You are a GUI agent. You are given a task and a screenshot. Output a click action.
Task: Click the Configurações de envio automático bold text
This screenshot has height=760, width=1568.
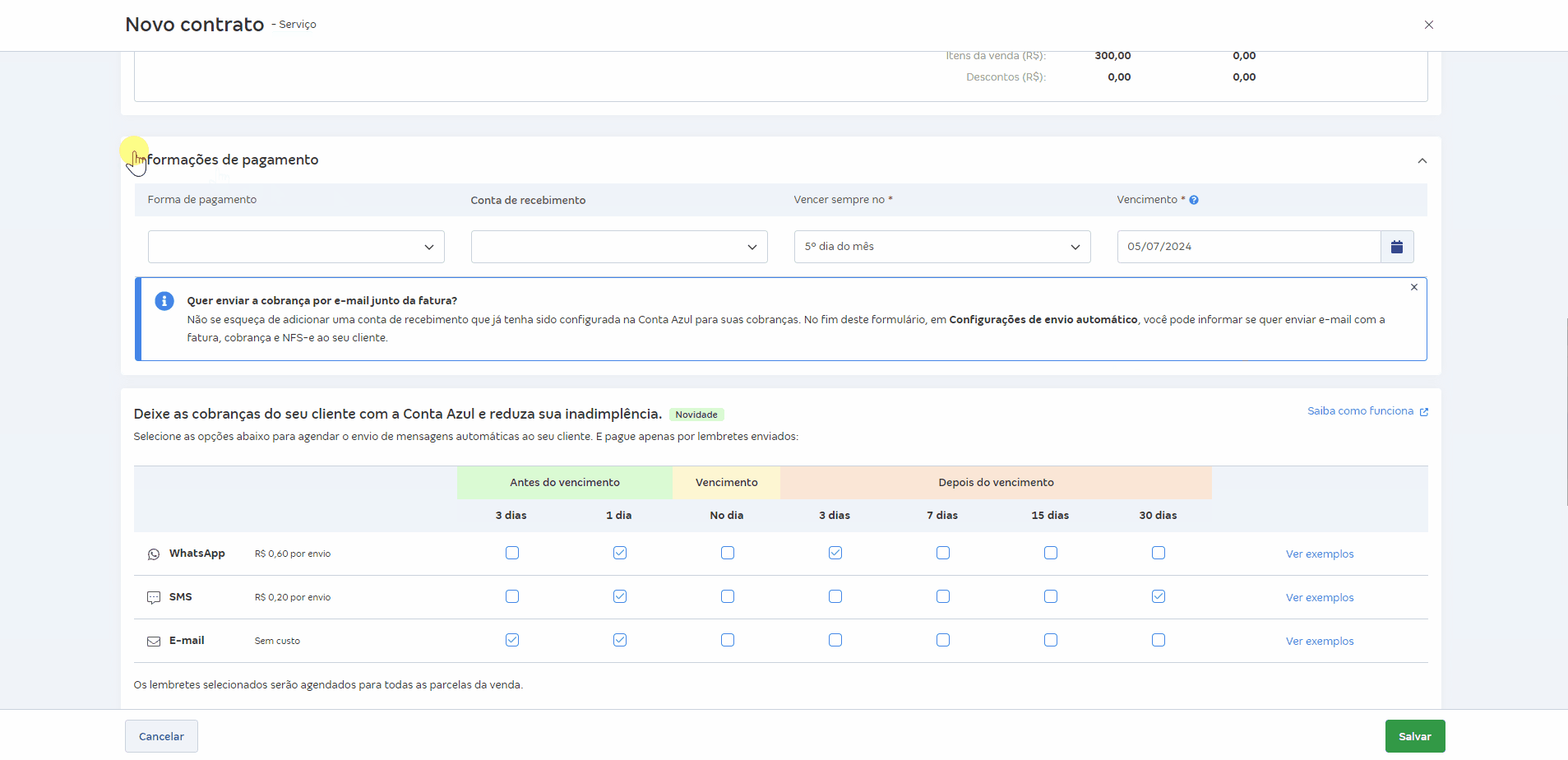point(1043,320)
